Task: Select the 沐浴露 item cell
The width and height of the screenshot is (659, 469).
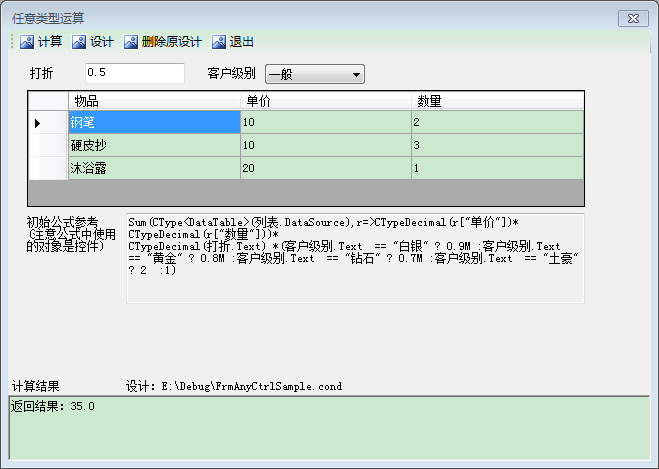Action: (153, 168)
